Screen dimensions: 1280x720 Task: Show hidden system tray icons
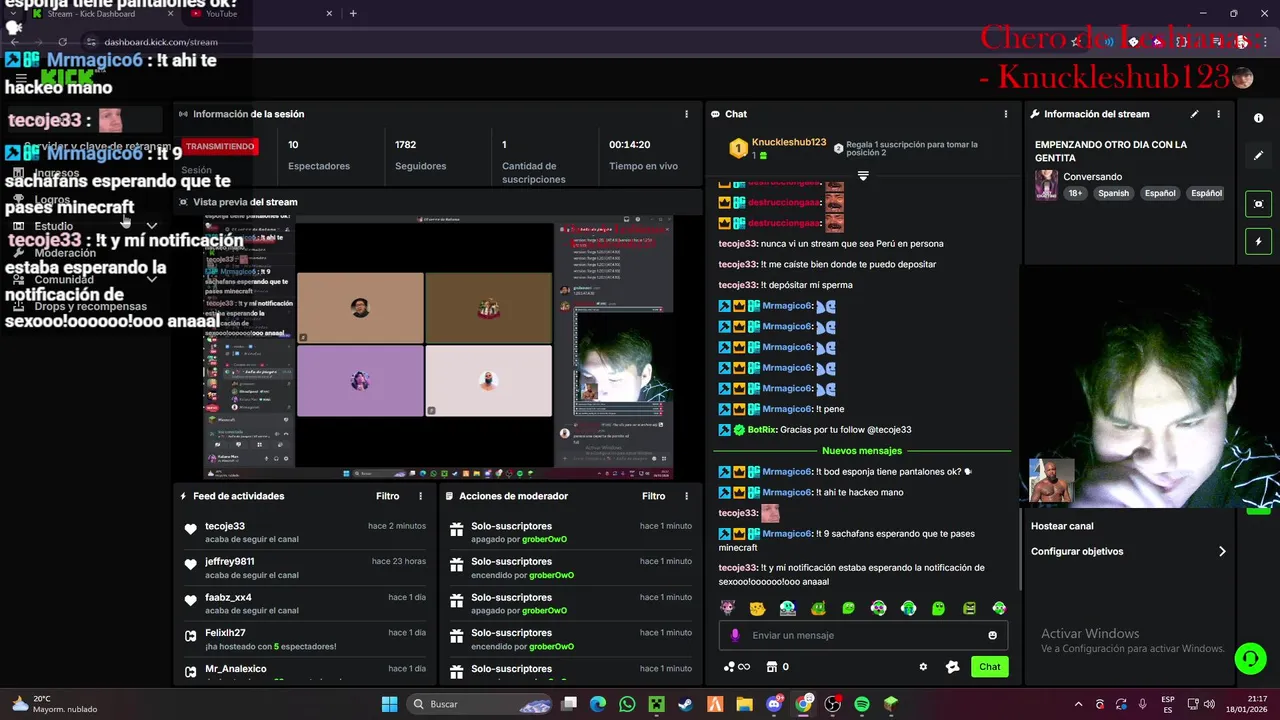pyautogui.click(x=1078, y=704)
